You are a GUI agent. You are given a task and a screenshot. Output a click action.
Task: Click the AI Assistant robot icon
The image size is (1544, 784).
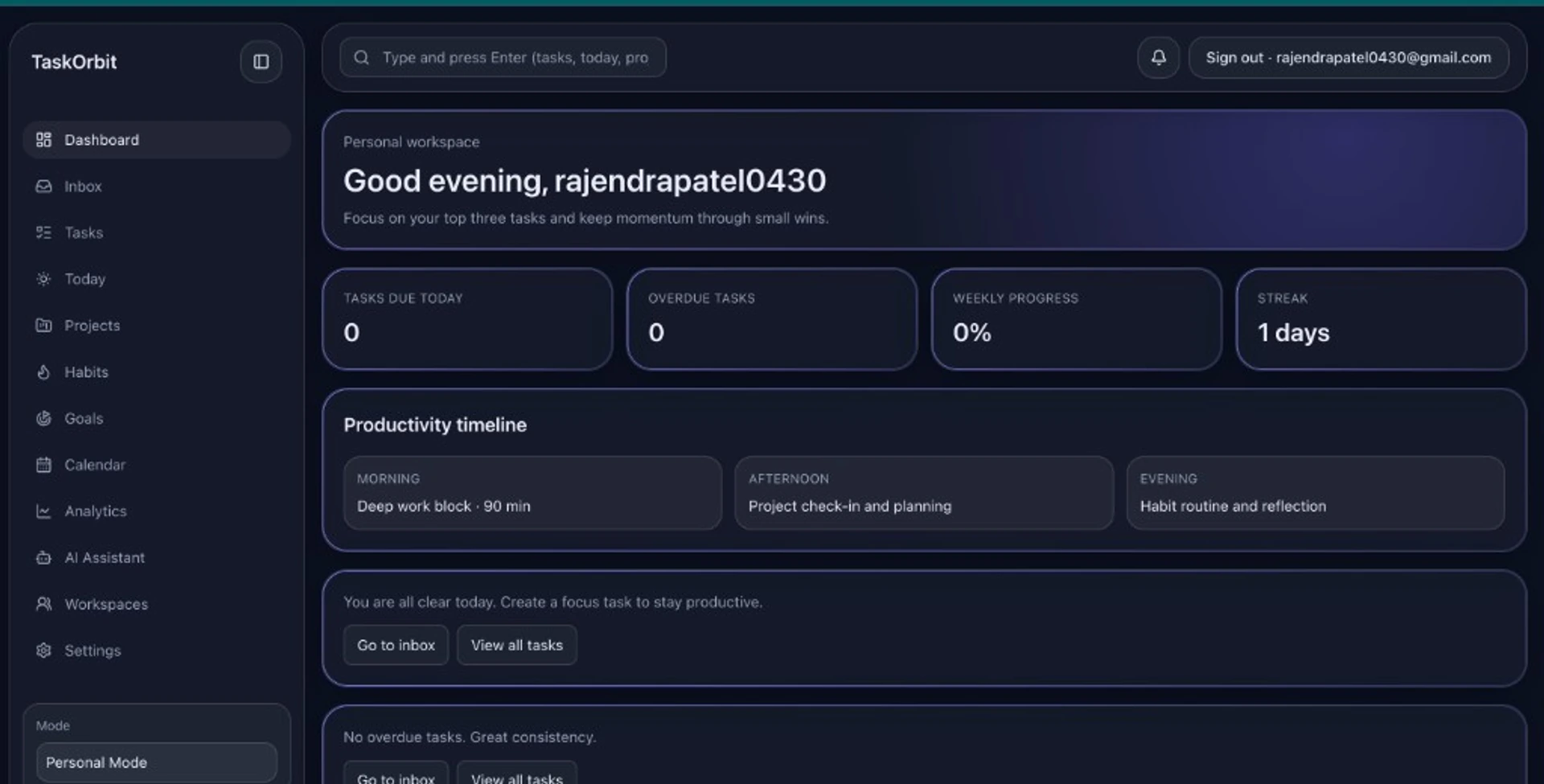point(44,558)
